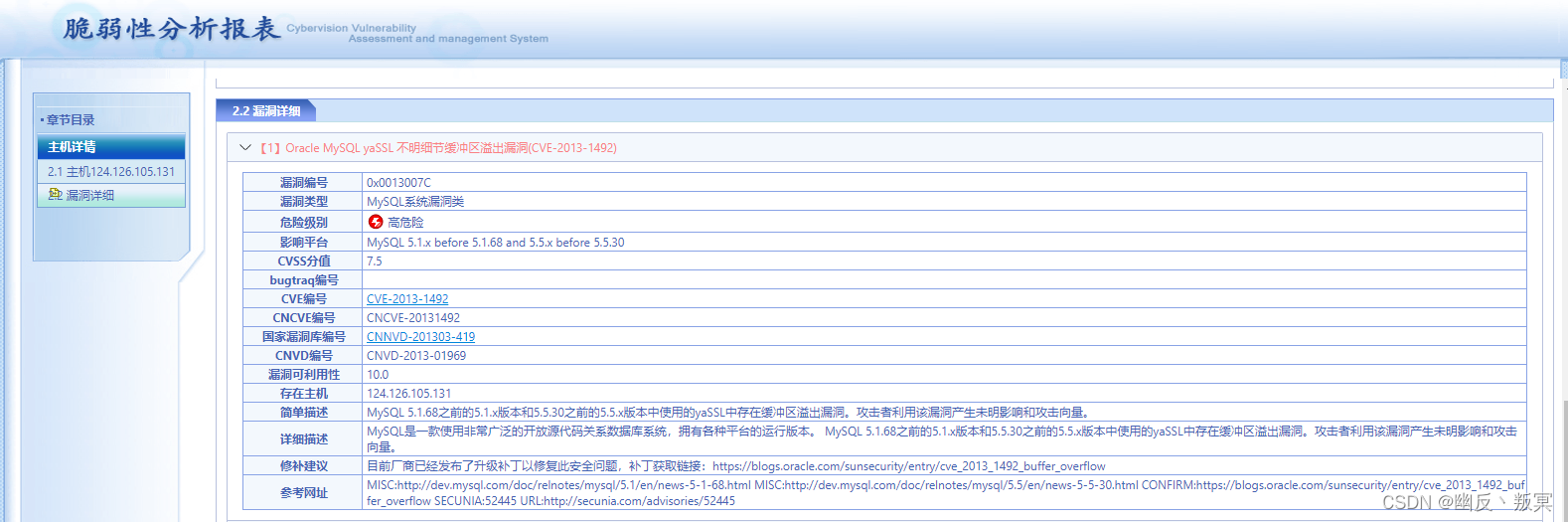Click the 漏洞详细 icon in sidebar
Screen dimensions: 1568x522
pos(55,195)
